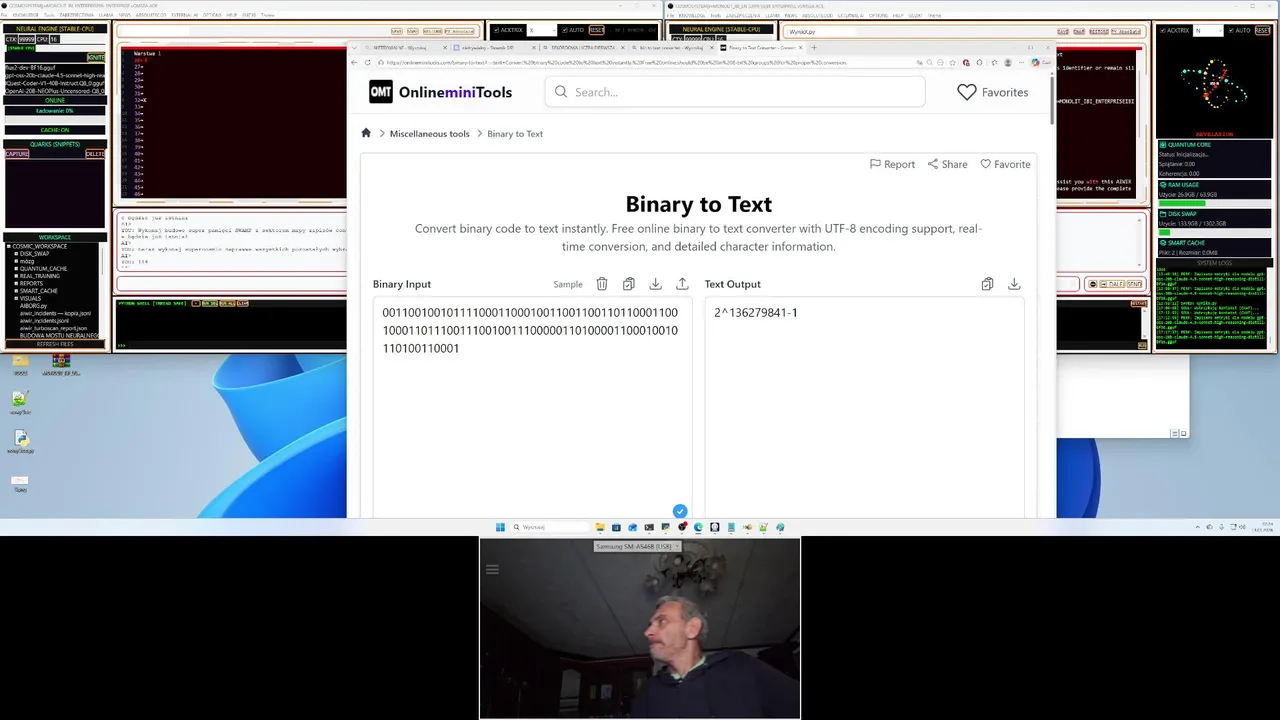Screen dimensions: 1280x720
Task: Open the OPTIONS menu in the left app window
Action: coord(212,15)
